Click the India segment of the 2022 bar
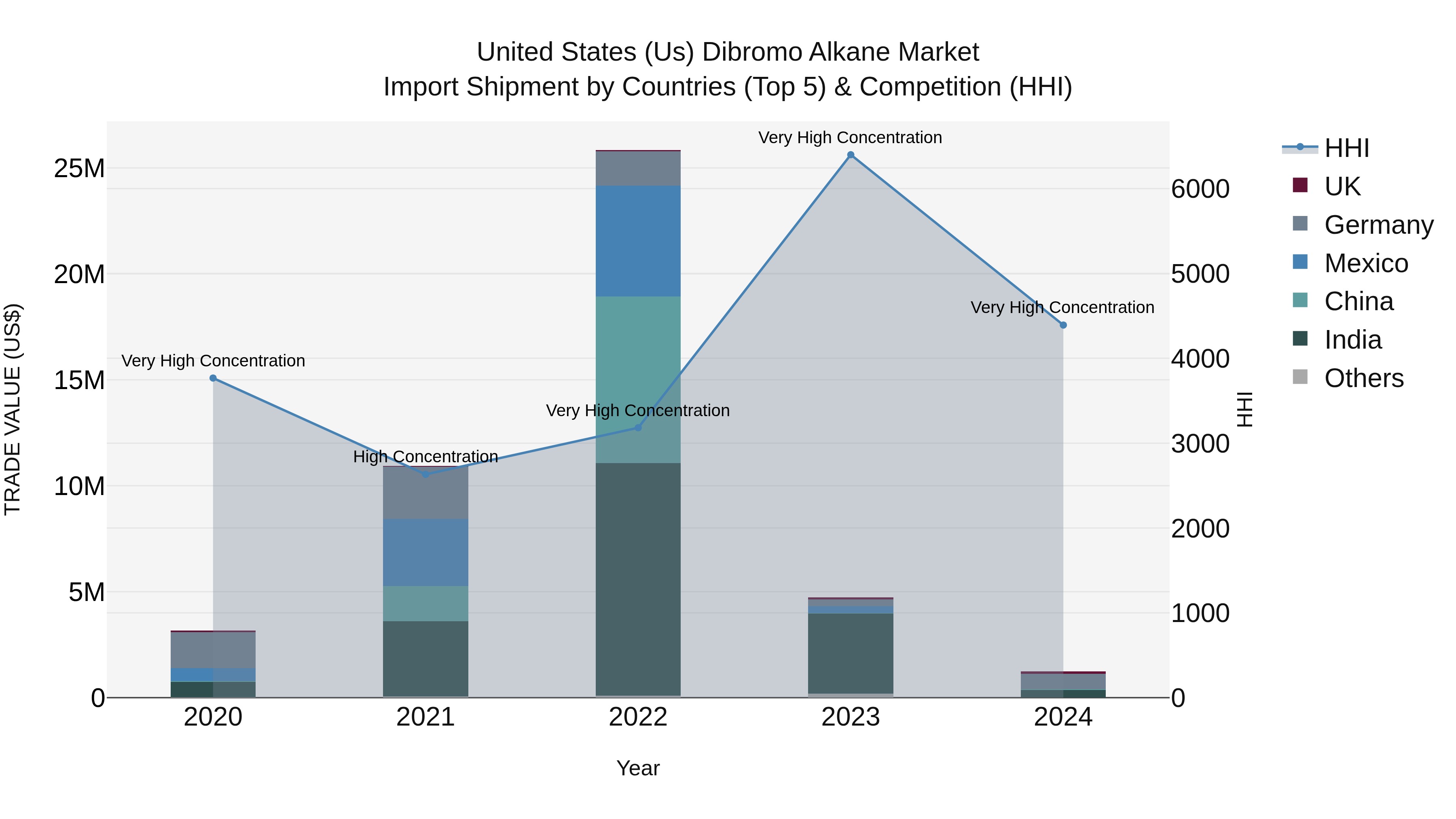 (x=638, y=579)
